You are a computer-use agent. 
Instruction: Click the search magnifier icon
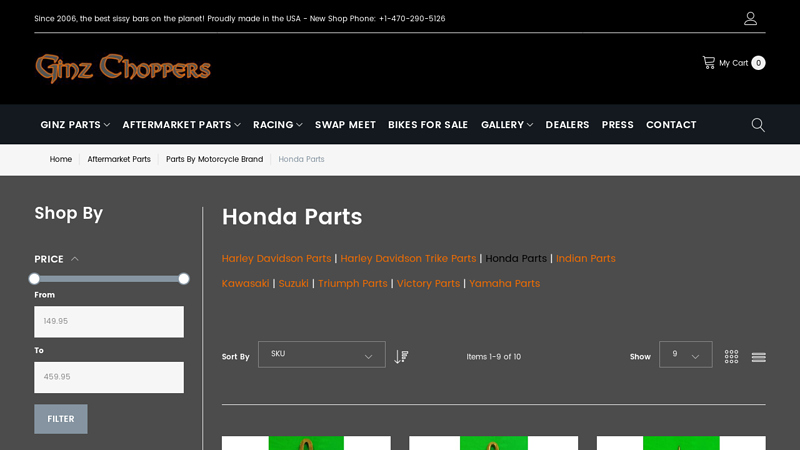pos(758,125)
